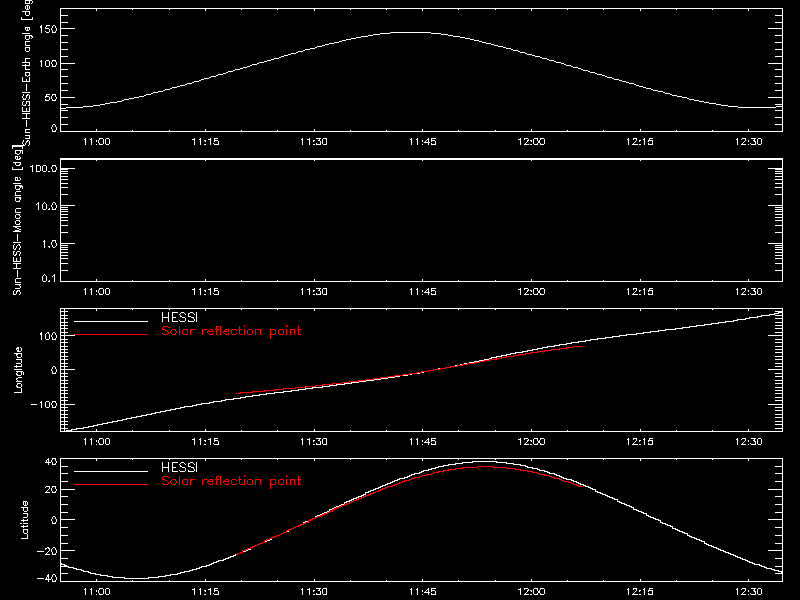Image resolution: width=800 pixels, height=600 pixels.
Task: Click 11:00 label under Earth angle plot
Action: pyautogui.click(x=96, y=142)
